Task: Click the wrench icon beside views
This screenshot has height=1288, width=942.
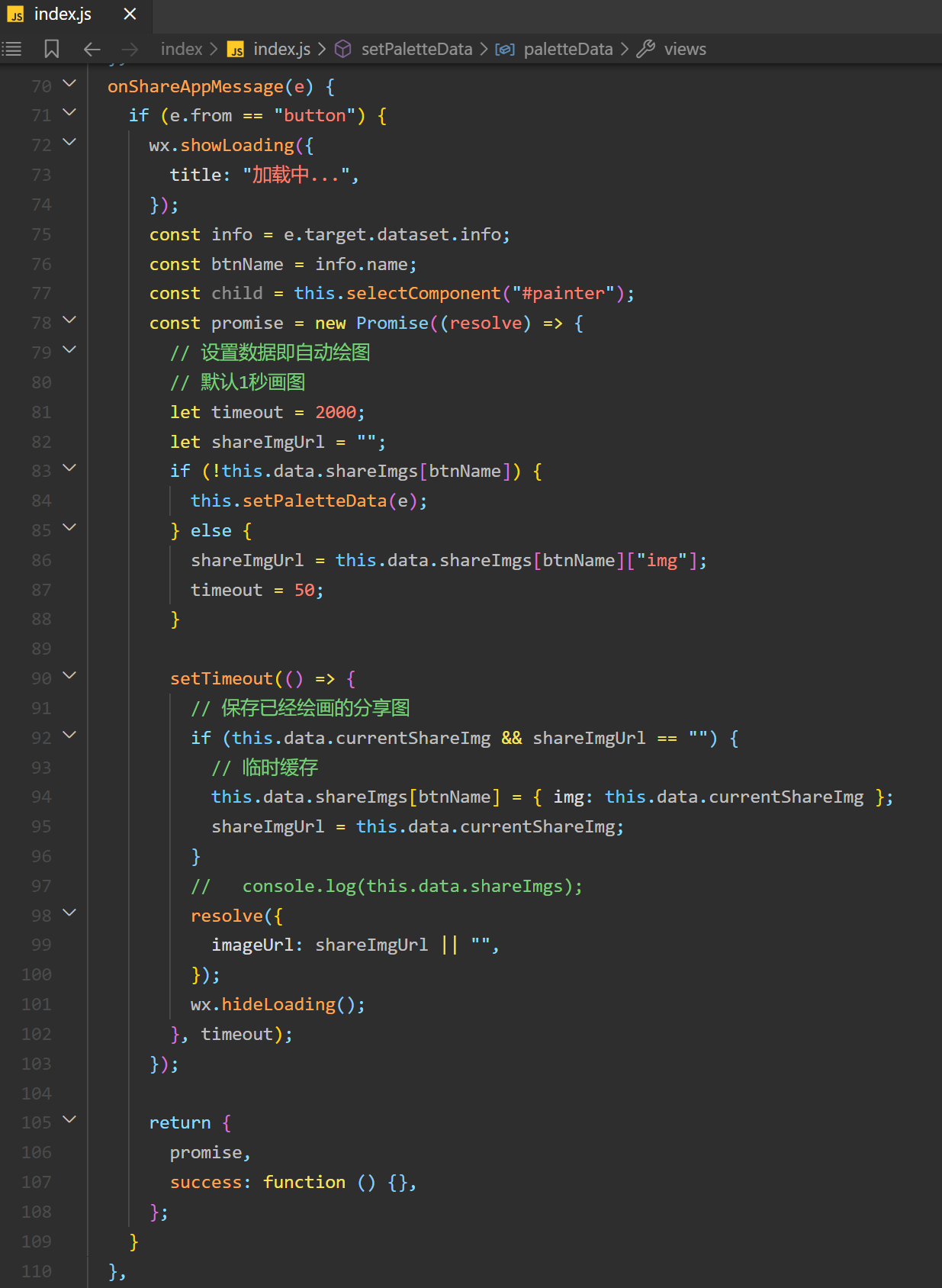Action: click(646, 50)
